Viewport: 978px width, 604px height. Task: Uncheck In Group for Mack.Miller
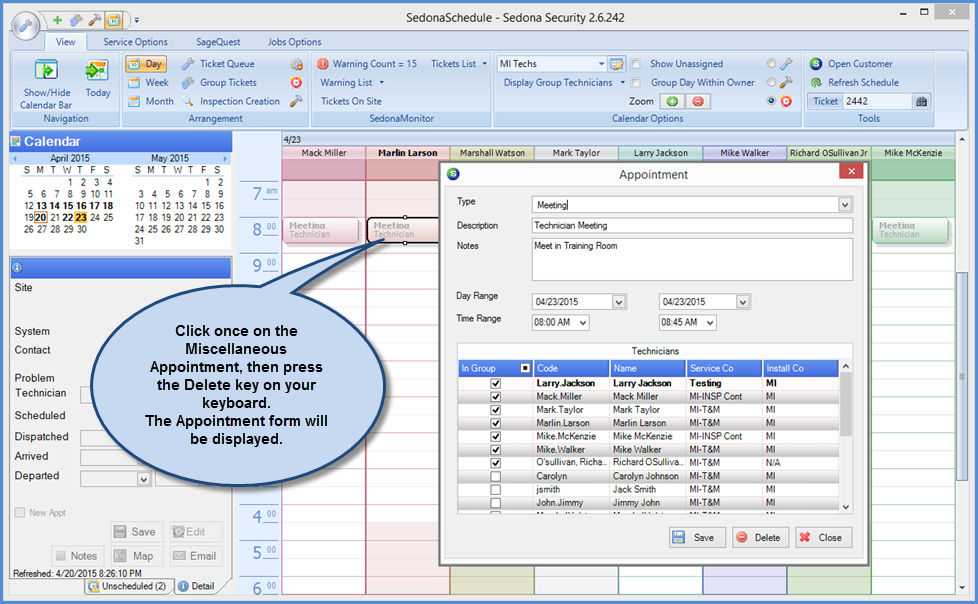coord(496,397)
